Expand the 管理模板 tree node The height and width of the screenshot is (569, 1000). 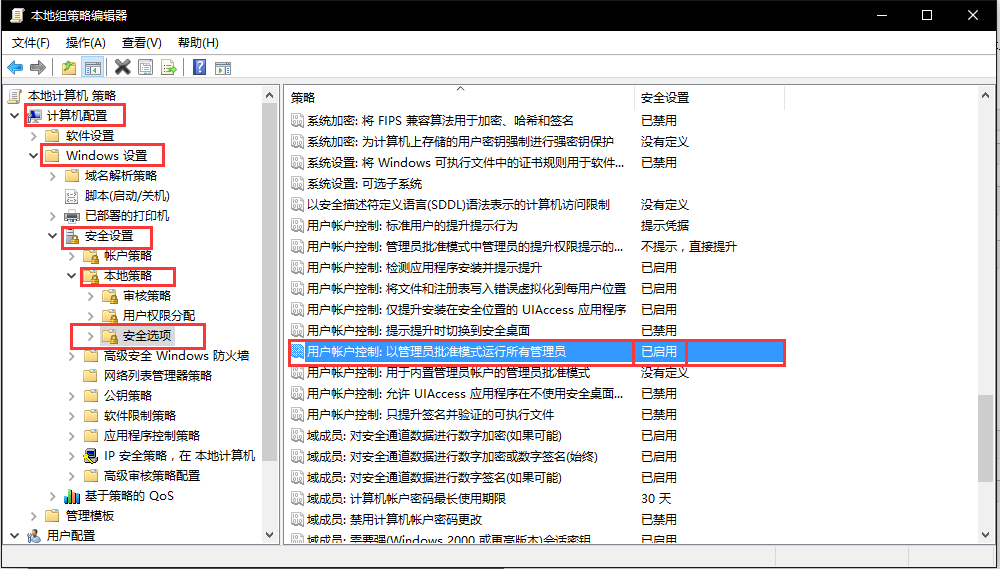[33, 516]
